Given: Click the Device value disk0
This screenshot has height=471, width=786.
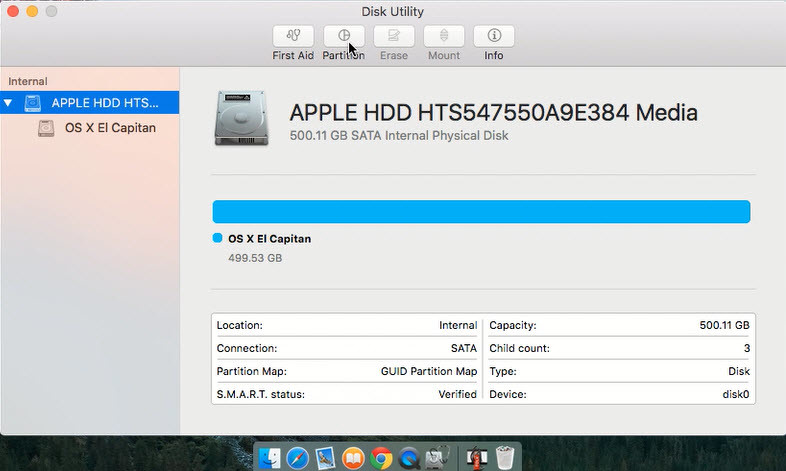Looking at the screenshot, I should 736,394.
